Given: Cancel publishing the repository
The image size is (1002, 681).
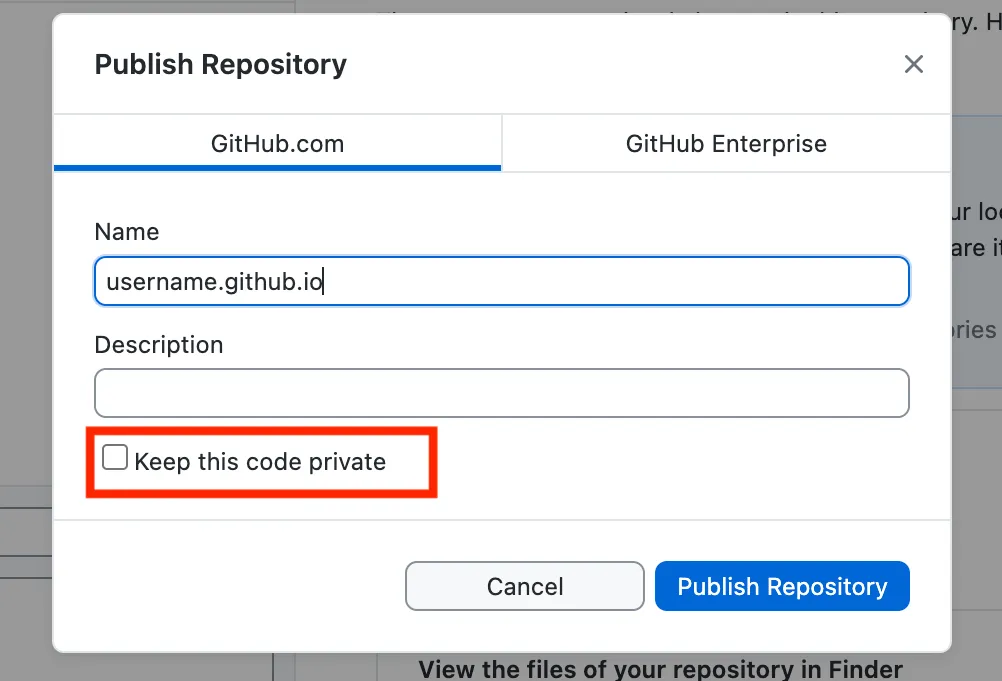Looking at the screenshot, I should coord(524,586).
